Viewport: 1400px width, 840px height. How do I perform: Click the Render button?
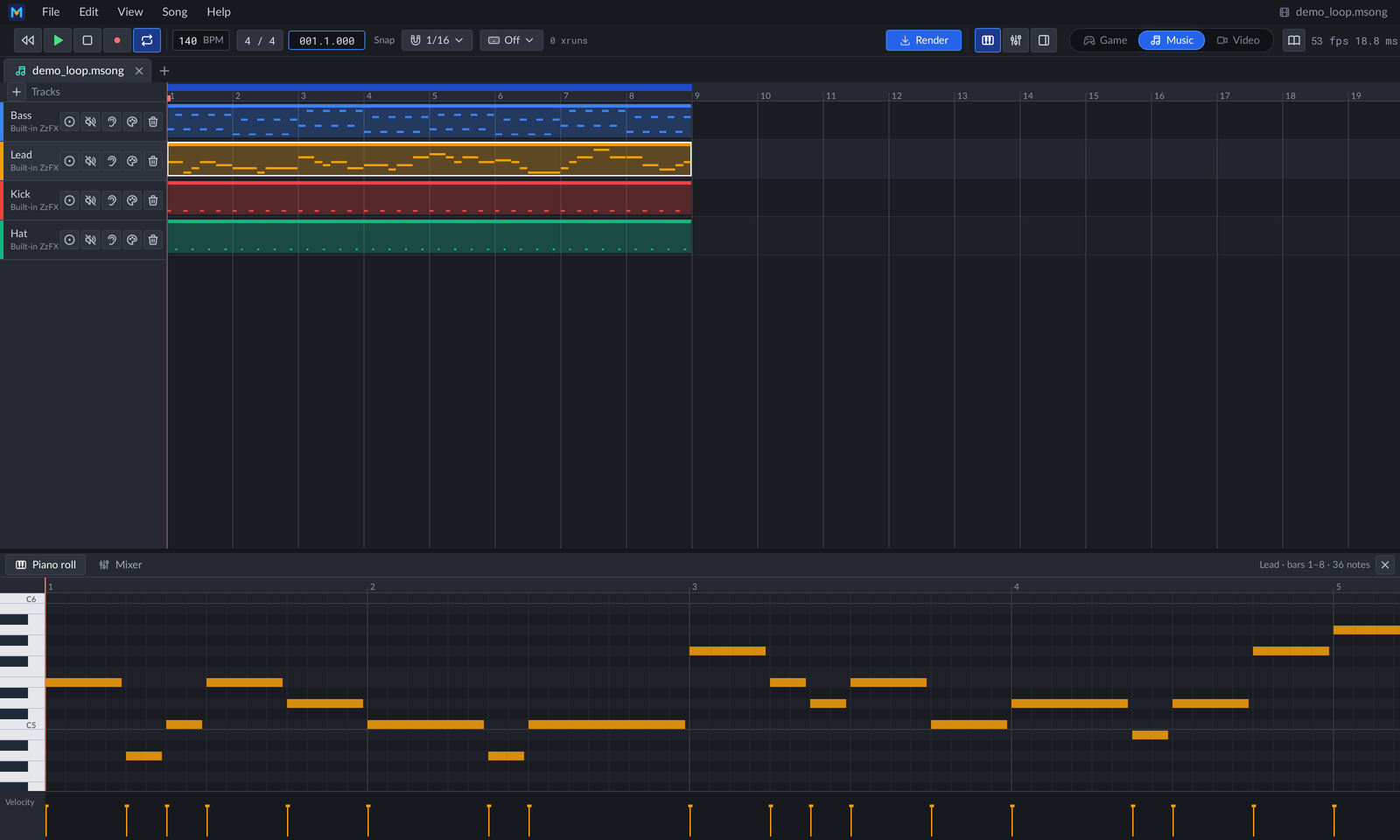pyautogui.click(x=924, y=40)
